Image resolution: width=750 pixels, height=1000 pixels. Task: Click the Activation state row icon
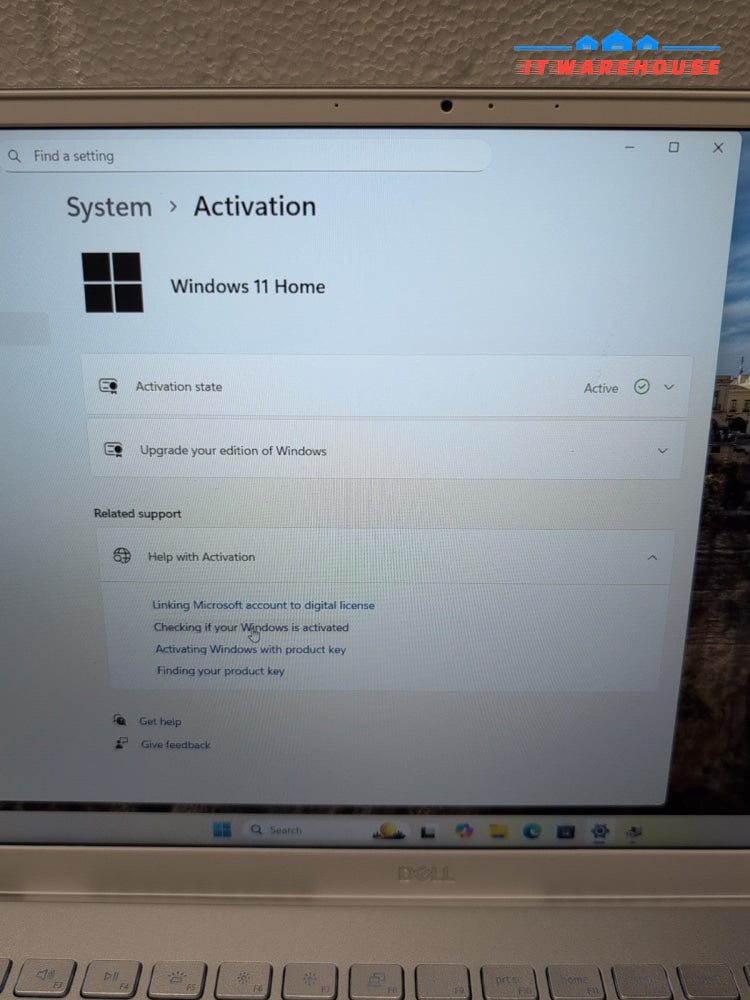click(x=108, y=386)
